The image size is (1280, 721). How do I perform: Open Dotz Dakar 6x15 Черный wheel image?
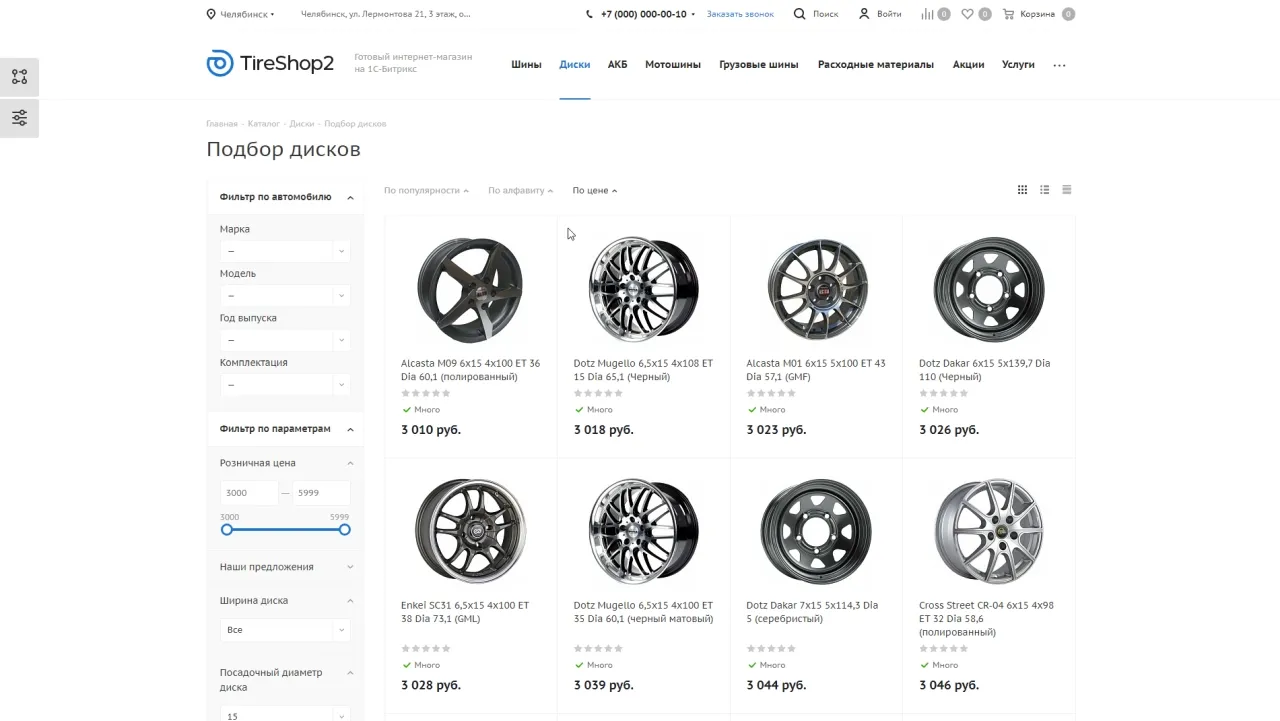(988, 290)
